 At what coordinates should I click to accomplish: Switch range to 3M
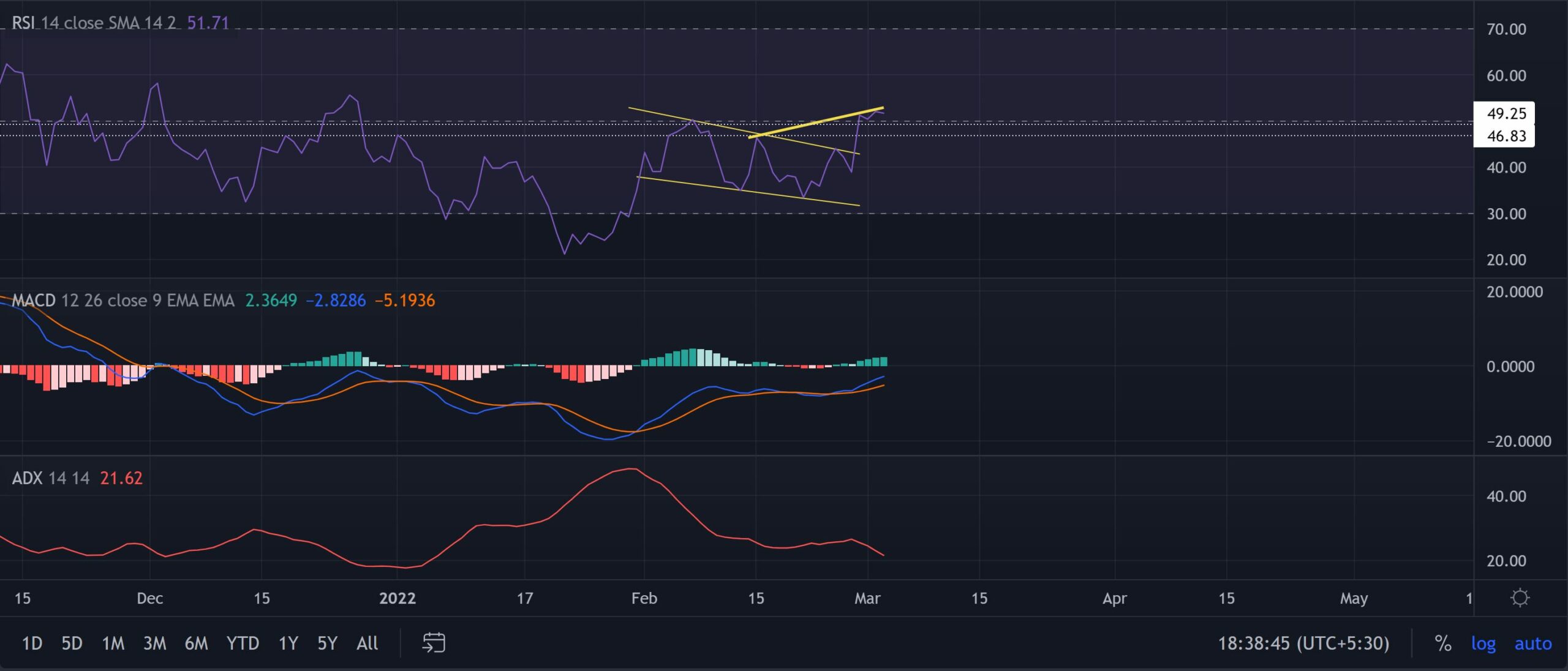[x=154, y=643]
